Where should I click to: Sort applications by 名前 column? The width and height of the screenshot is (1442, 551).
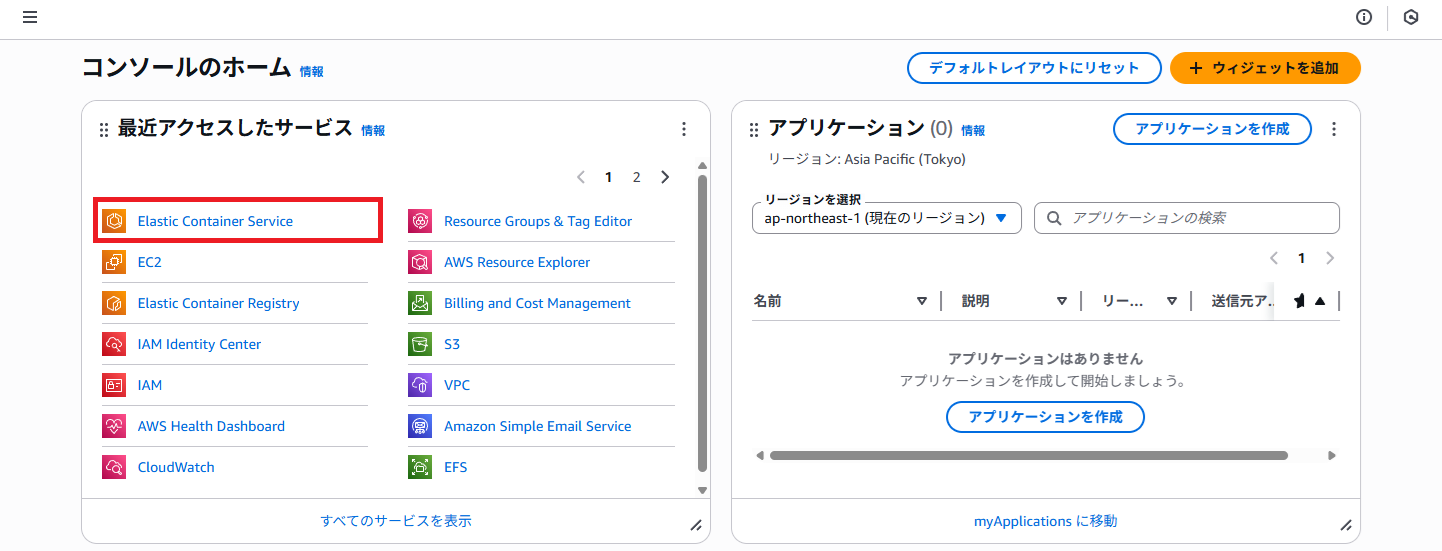click(921, 301)
